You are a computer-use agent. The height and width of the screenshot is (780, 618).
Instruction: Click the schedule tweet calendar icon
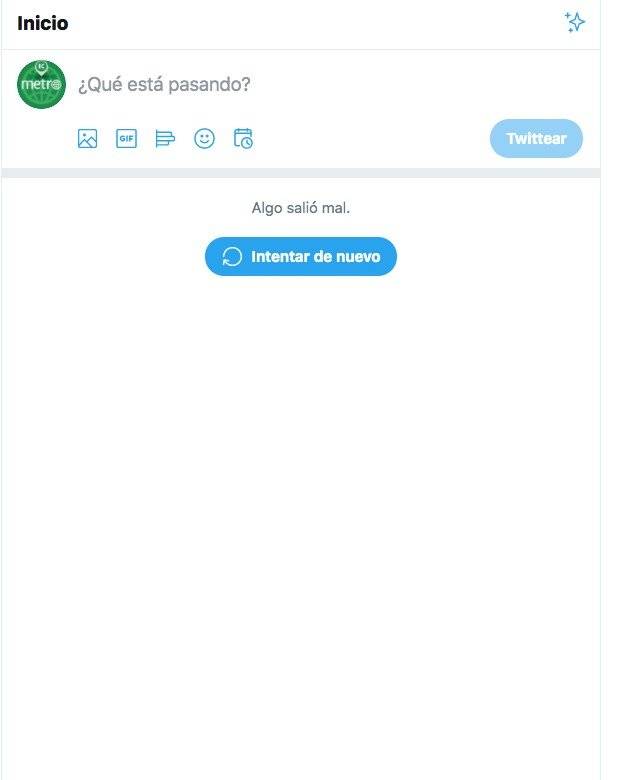tap(243, 138)
